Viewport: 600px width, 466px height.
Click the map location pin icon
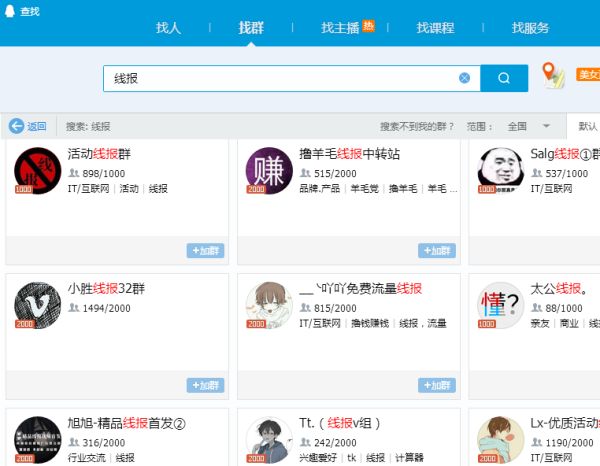(x=552, y=75)
